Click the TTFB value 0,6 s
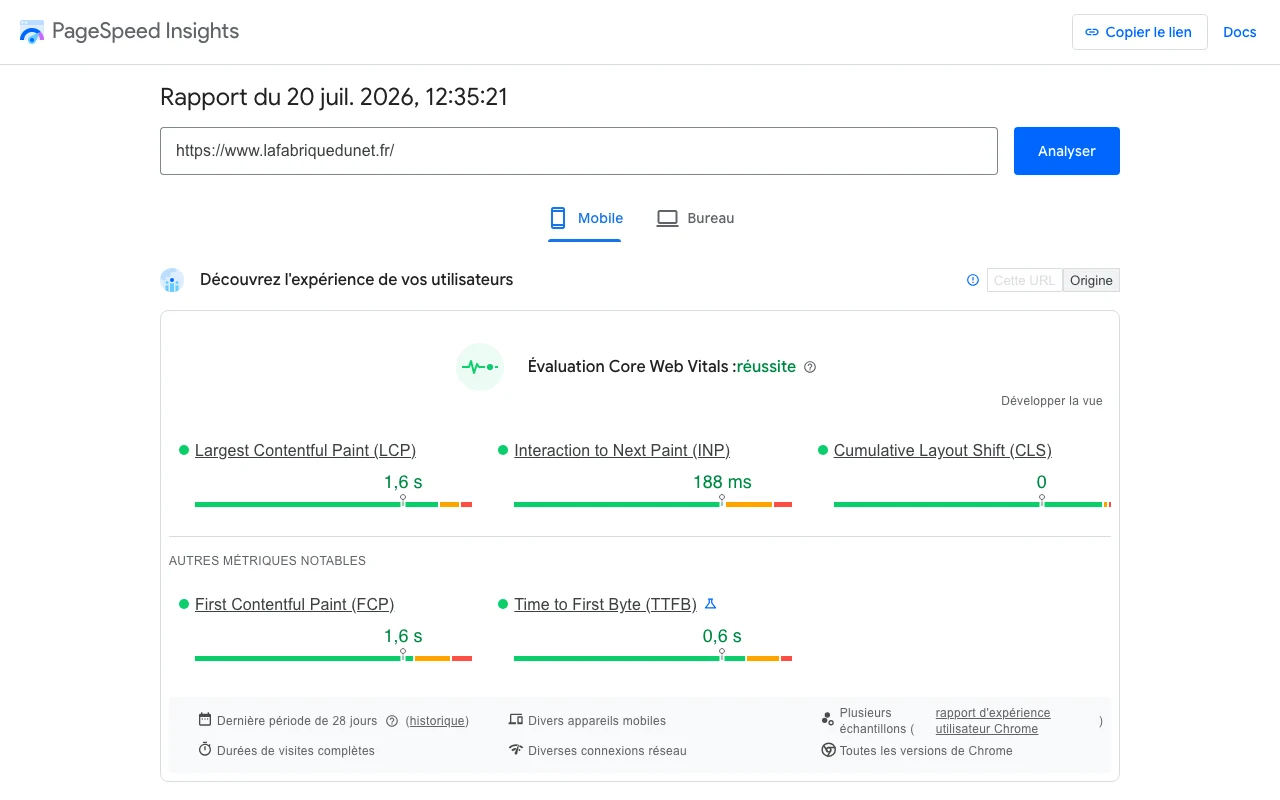Image resolution: width=1280 pixels, height=800 pixels. [x=722, y=636]
